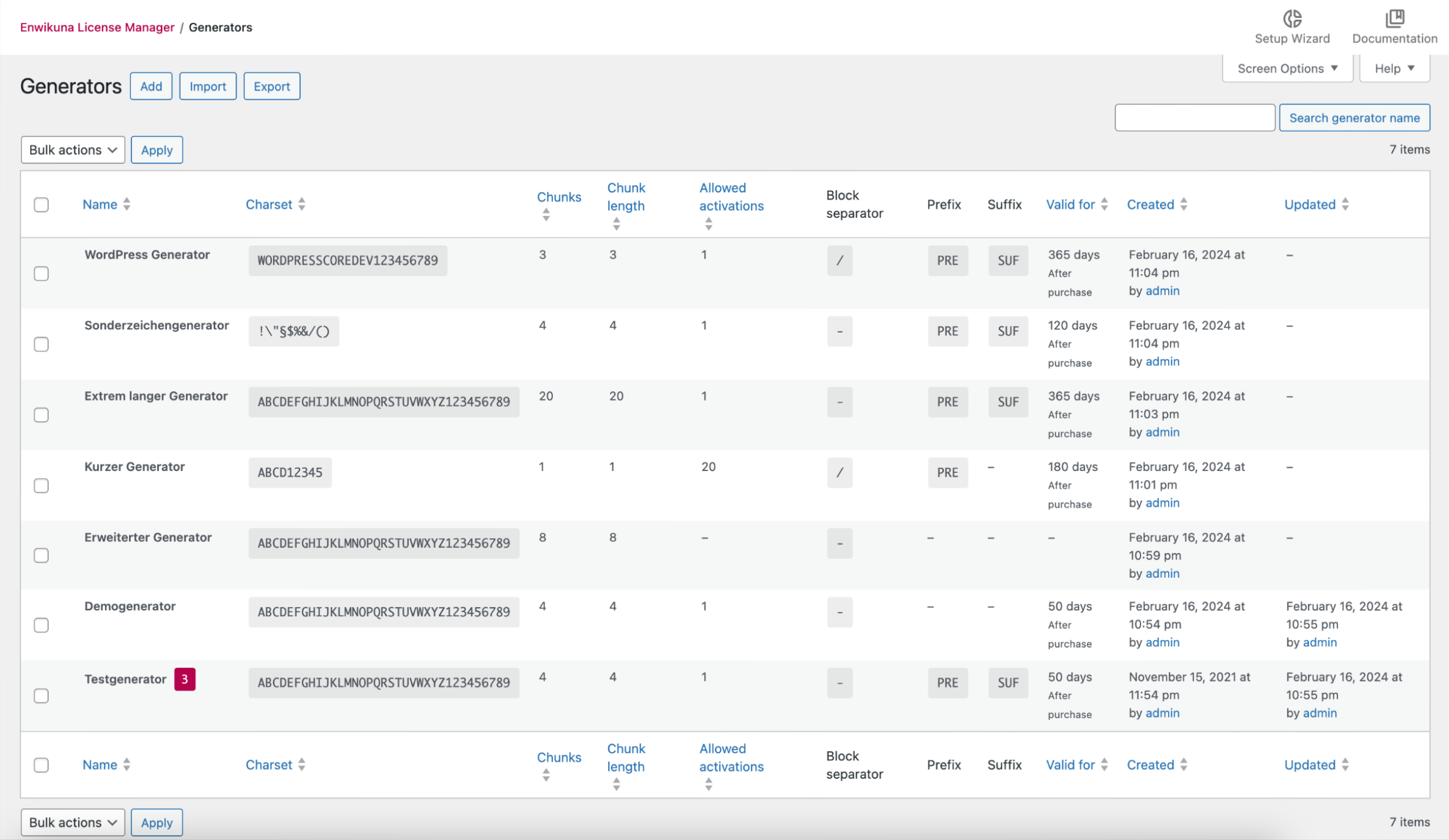Click WORDPRESSCOREDEV123456789 charset value

pyautogui.click(x=348, y=260)
